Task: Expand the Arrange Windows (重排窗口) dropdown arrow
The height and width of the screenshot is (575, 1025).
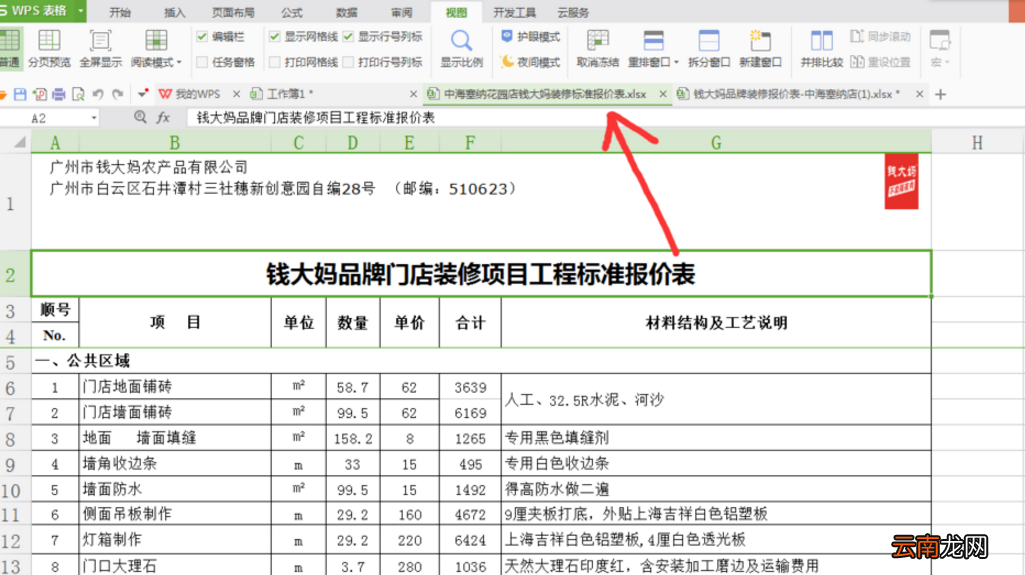Action: click(677, 63)
